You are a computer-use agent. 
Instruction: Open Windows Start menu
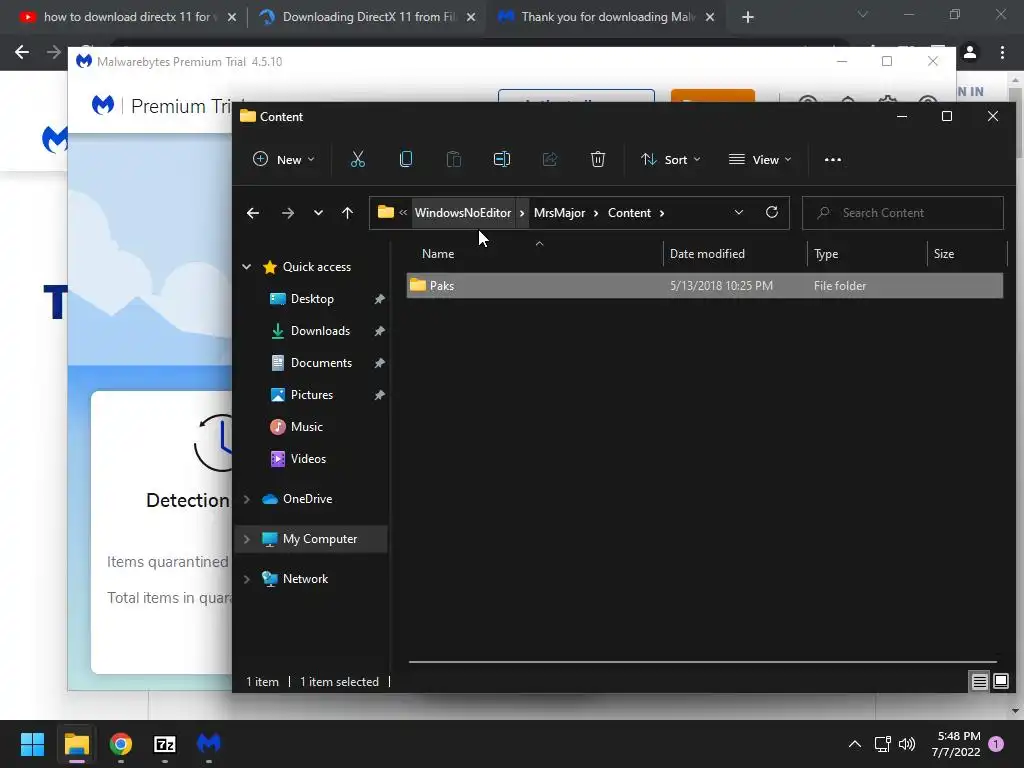[x=32, y=744]
